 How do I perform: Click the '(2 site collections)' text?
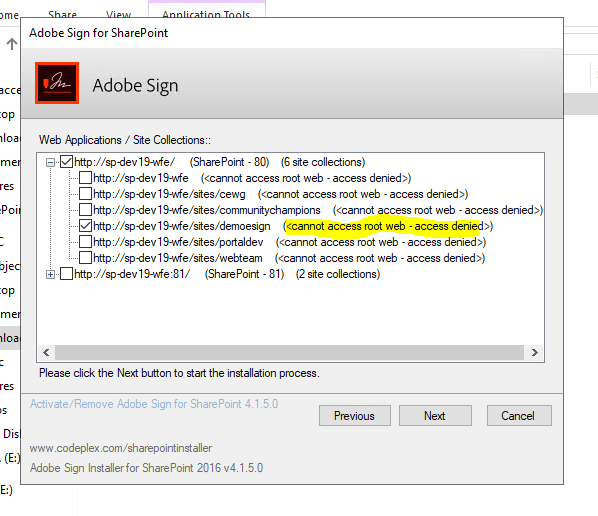point(338,274)
